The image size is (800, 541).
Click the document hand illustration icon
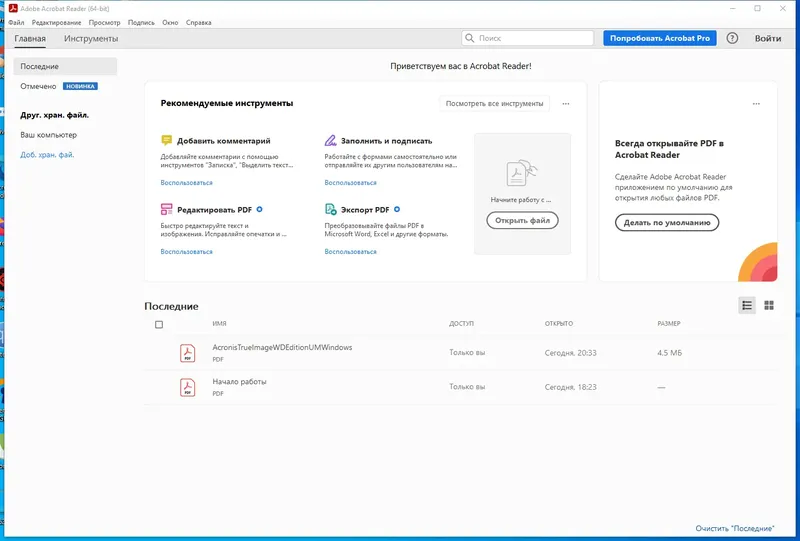tap(521, 174)
